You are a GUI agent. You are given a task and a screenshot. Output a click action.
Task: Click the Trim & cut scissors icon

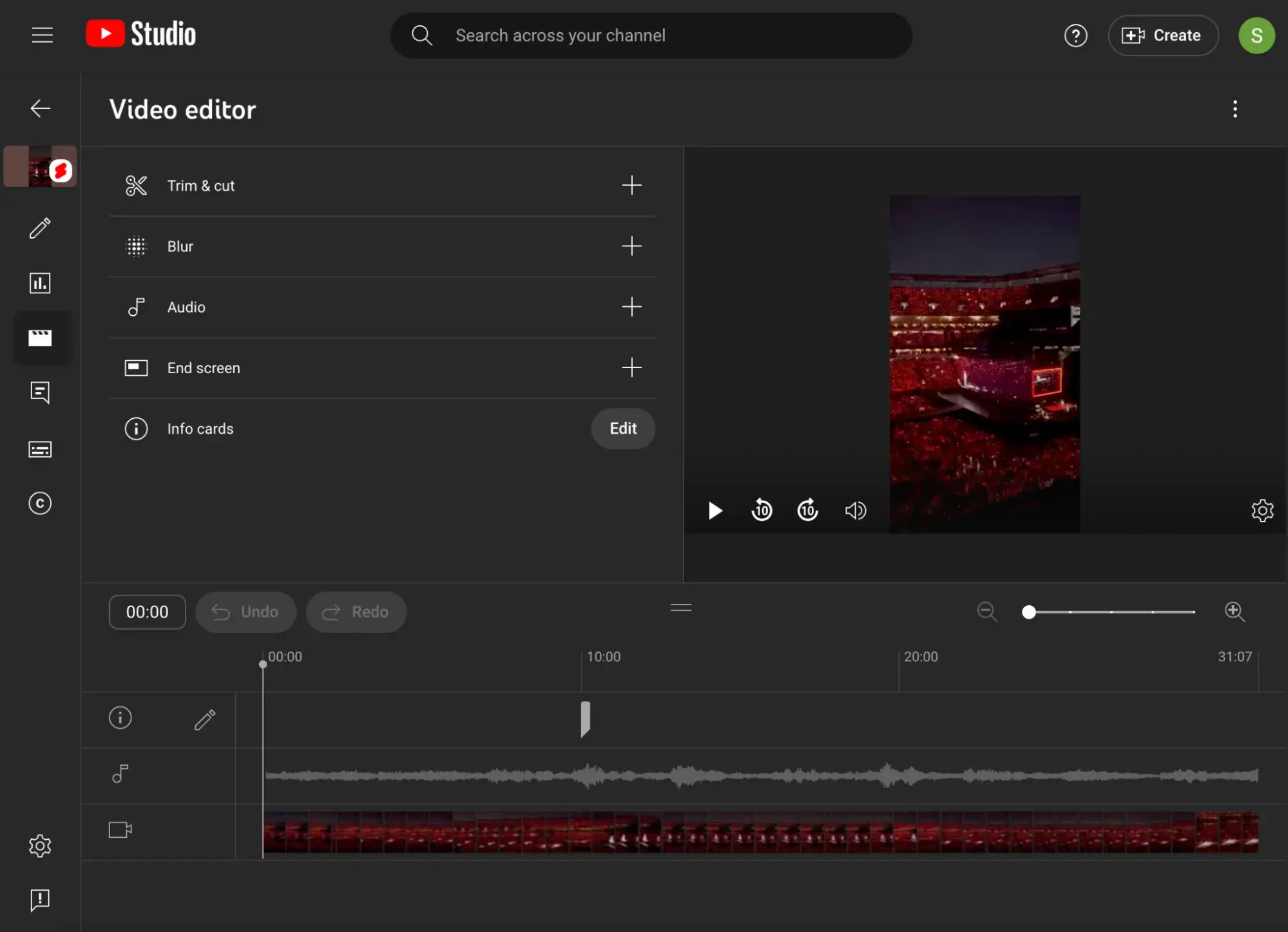pyautogui.click(x=136, y=186)
